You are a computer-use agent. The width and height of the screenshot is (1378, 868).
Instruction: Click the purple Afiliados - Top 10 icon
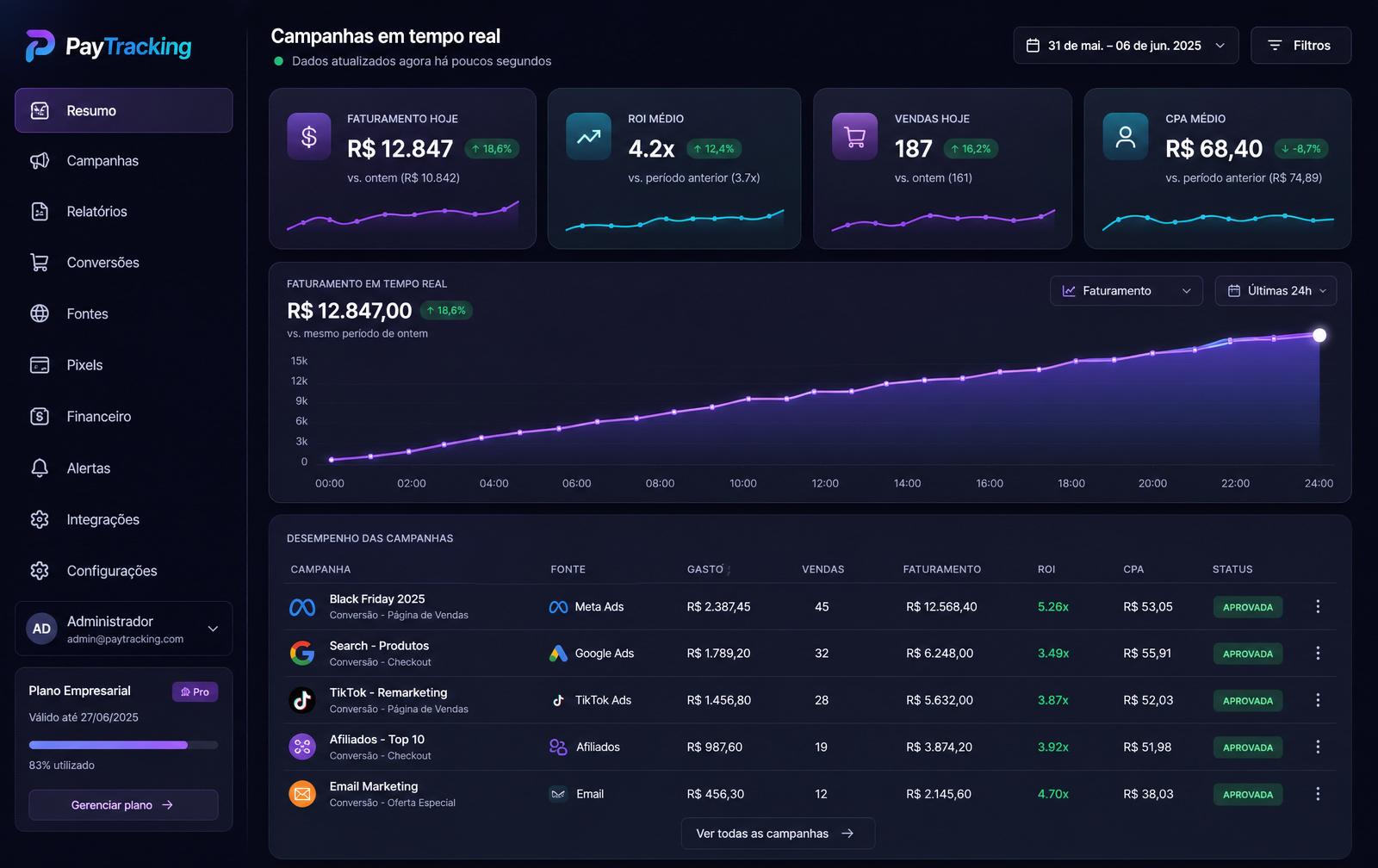coord(302,747)
